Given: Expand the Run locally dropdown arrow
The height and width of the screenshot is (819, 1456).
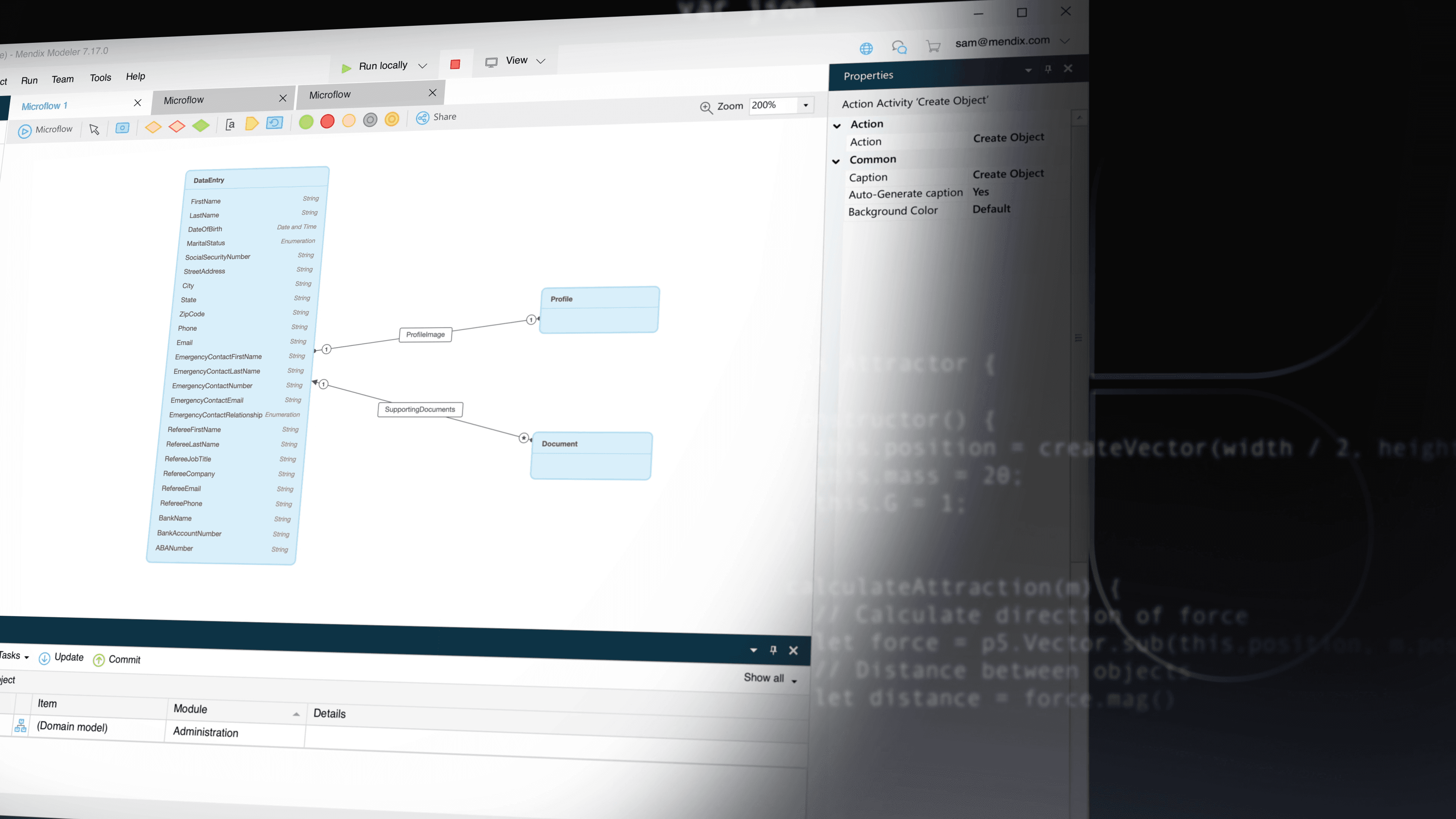Looking at the screenshot, I should pyautogui.click(x=422, y=66).
